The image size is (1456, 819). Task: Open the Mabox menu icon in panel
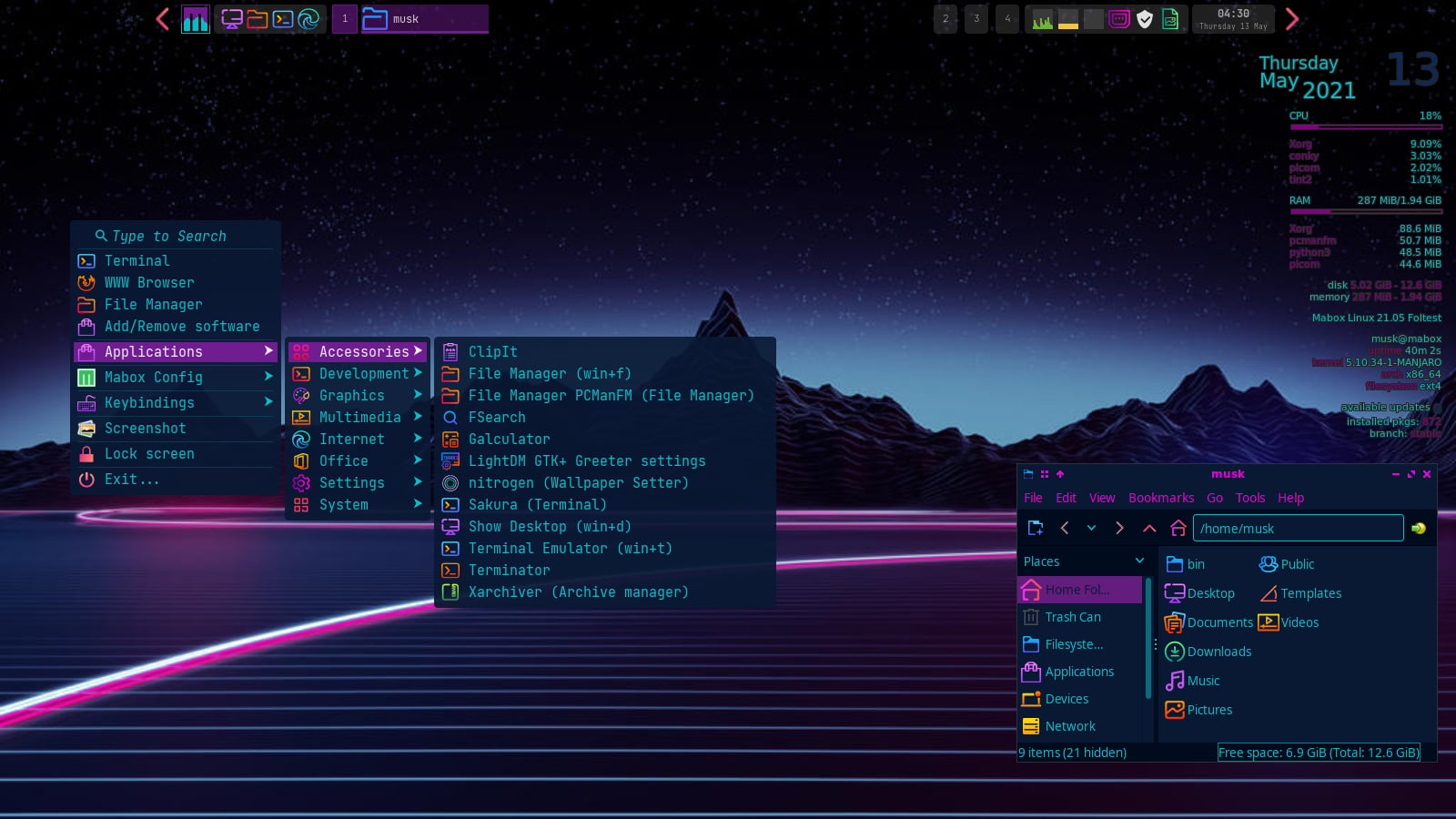coord(196,19)
